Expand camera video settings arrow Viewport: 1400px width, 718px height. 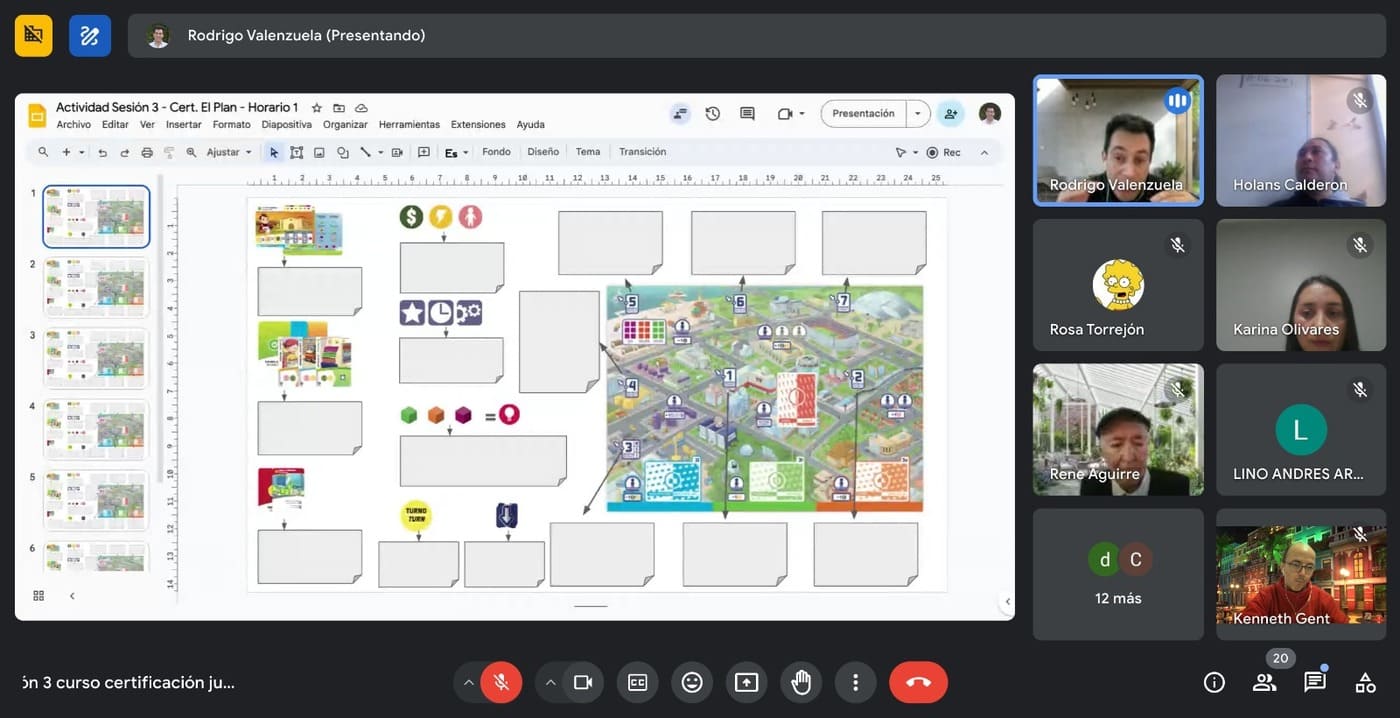(549, 682)
